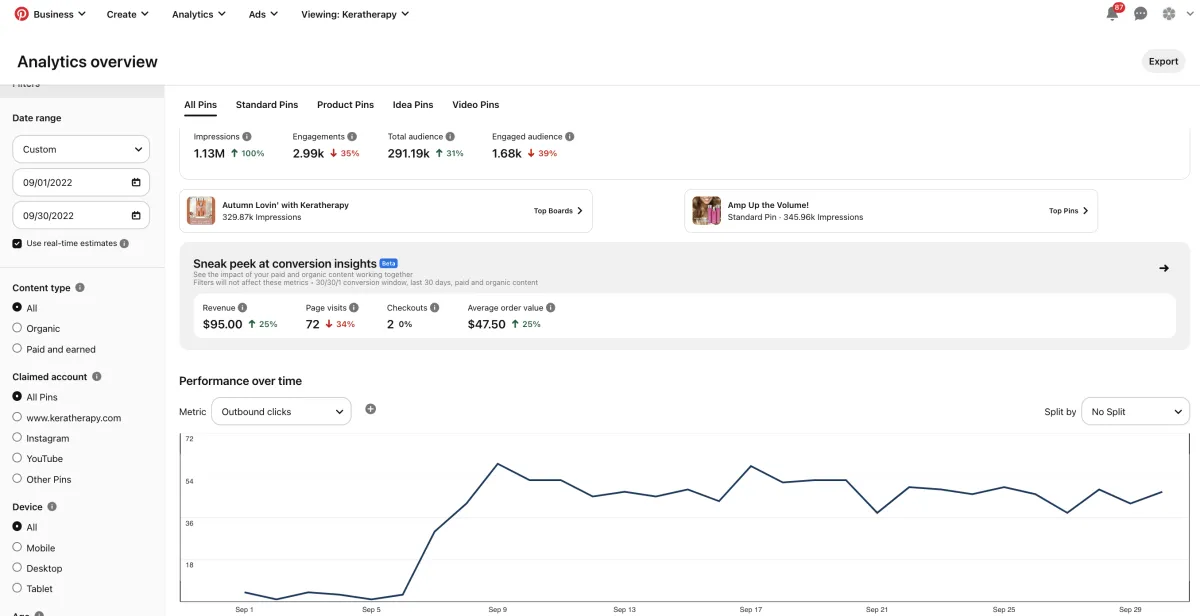This screenshot has height=616, width=1200.
Task: Open the notifications bell icon
Action: 1113,14
